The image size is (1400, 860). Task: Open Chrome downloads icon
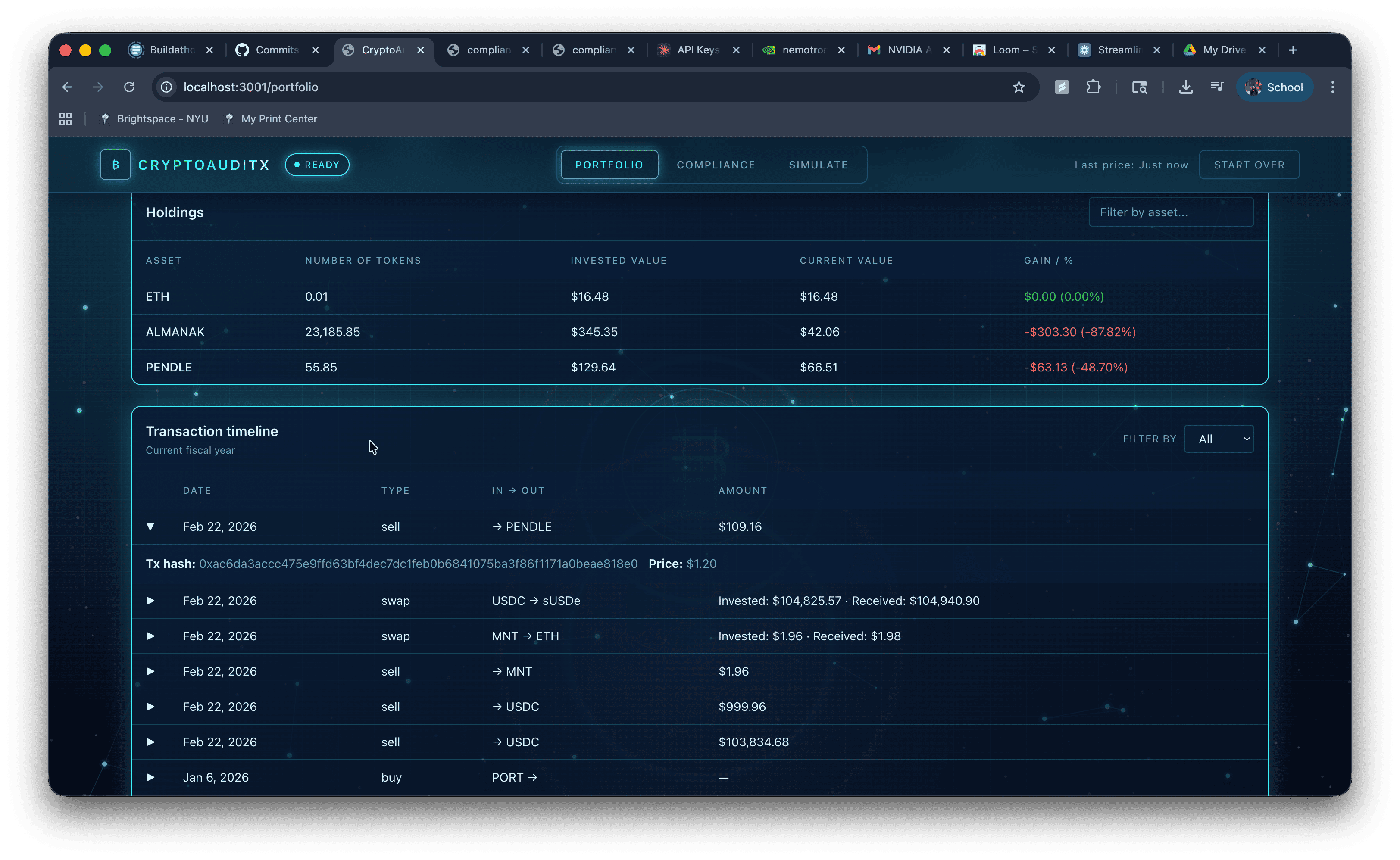(x=1185, y=87)
